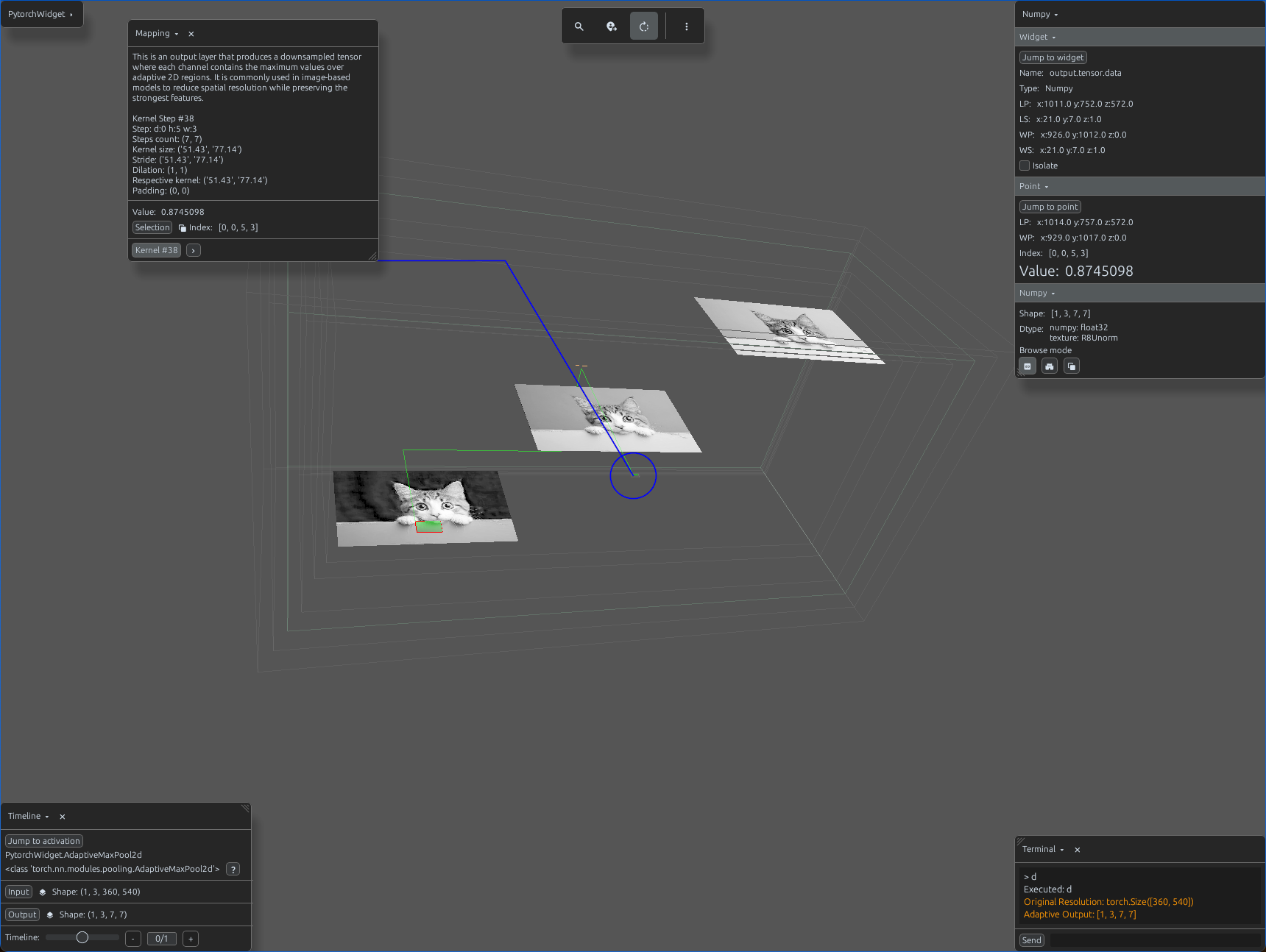Click the large Value: 0.8745098 text

click(1076, 271)
